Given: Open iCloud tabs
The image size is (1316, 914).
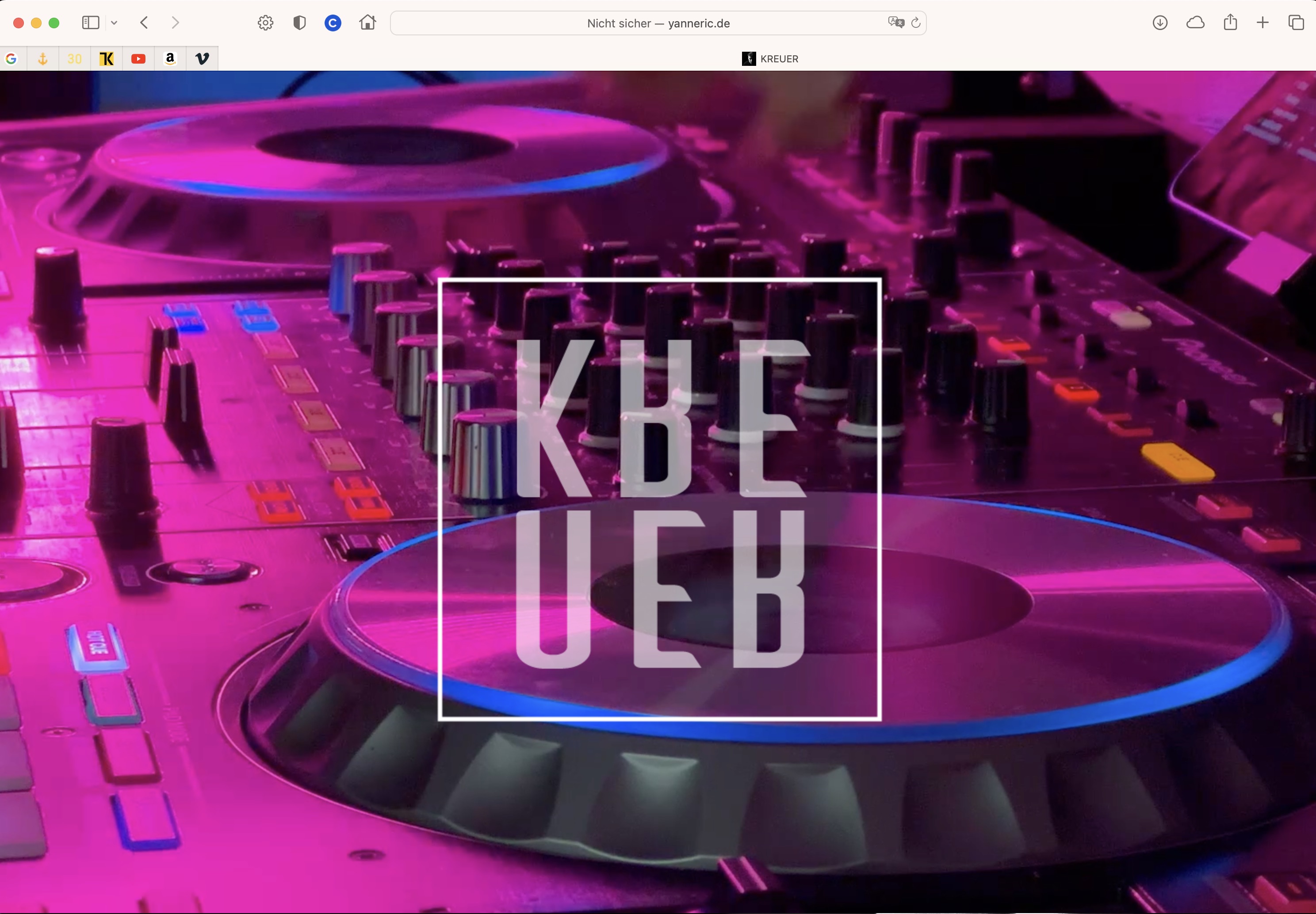Looking at the screenshot, I should [x=1195, y=23].
